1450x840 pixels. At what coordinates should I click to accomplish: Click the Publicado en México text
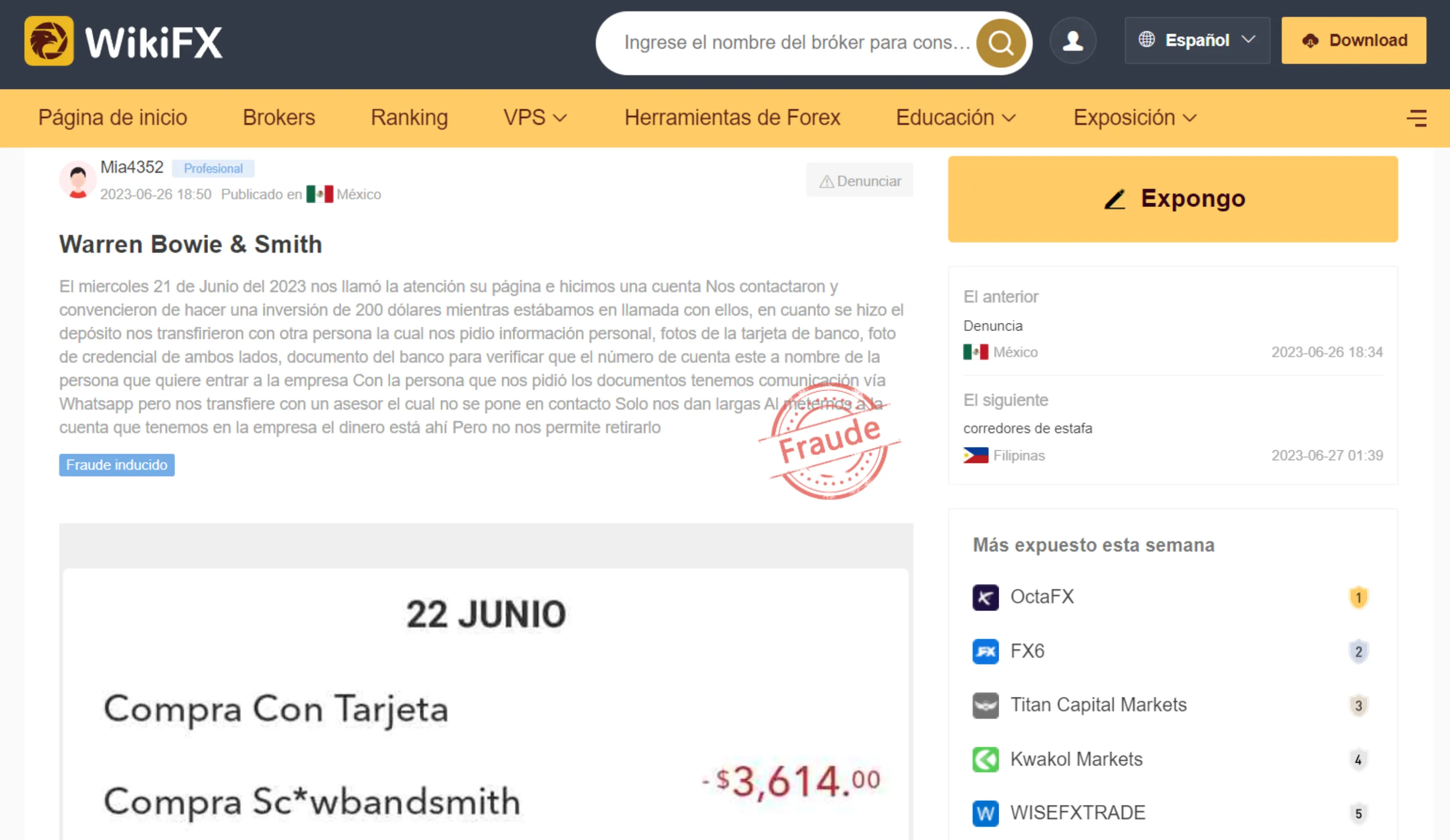pos(301,194)
